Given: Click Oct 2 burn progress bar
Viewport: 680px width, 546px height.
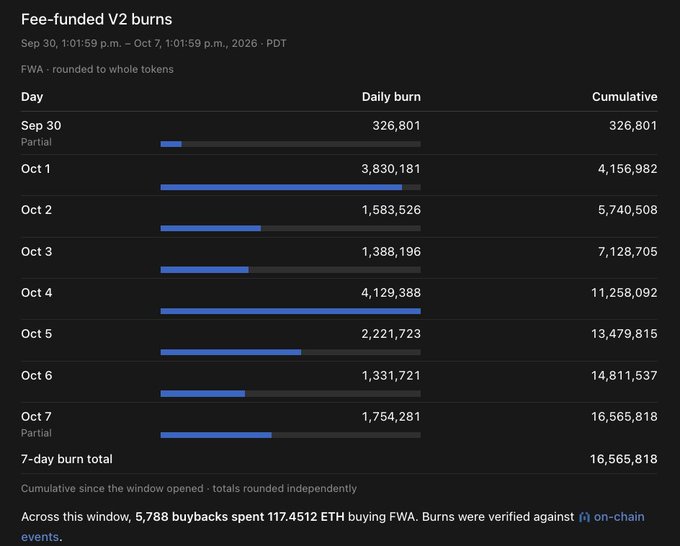Looking at the screenshot, I should [x=291, y=229].
